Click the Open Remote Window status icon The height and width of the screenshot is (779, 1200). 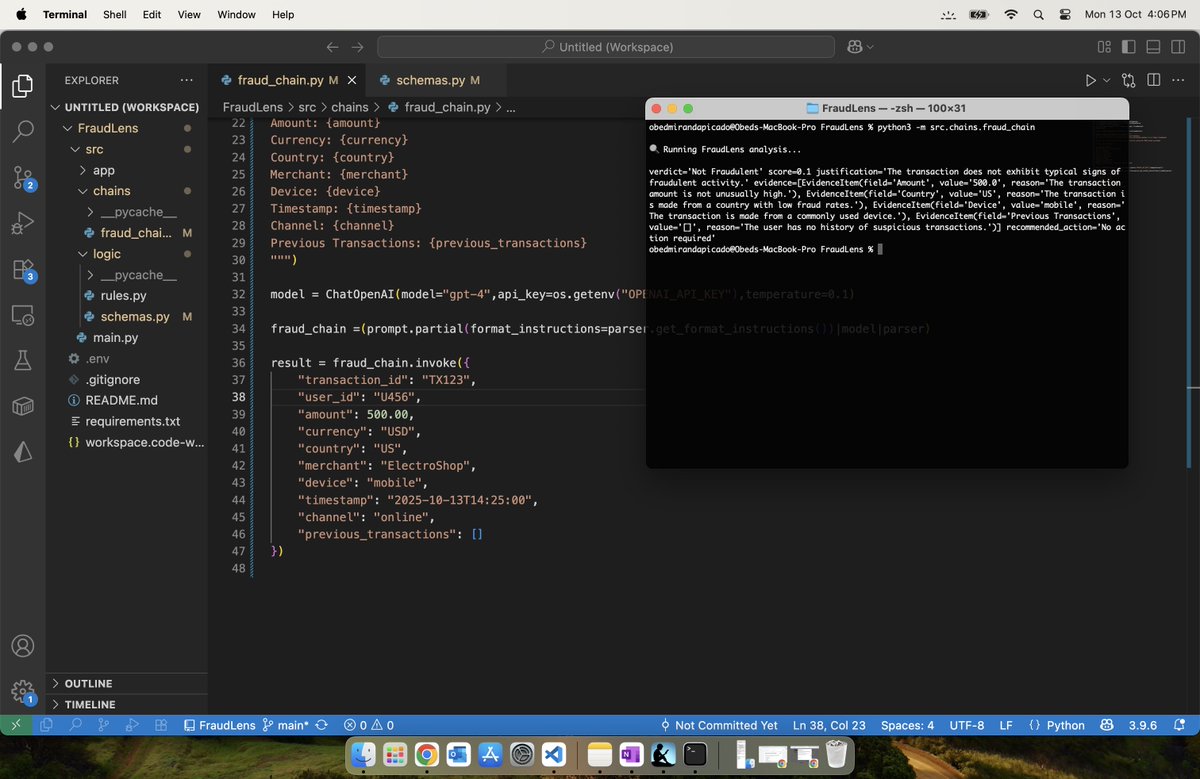point(16,725)
